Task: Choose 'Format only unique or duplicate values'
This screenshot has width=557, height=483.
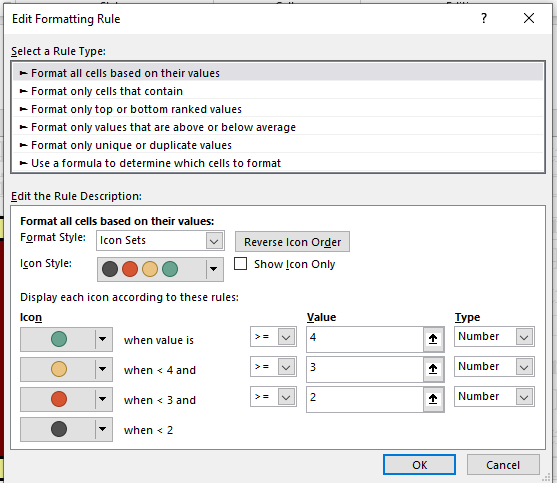Action: pyautogui.click(x=278, y=145)
